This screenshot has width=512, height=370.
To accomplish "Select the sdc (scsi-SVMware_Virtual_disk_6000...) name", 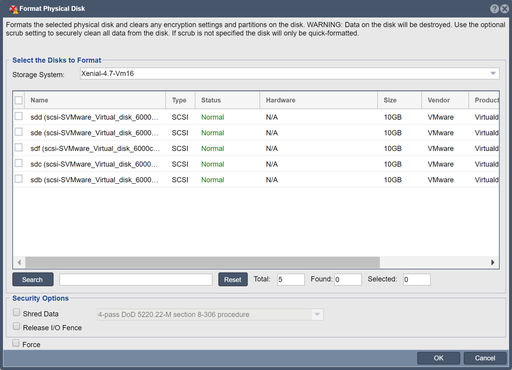I will tap(94, 164).
